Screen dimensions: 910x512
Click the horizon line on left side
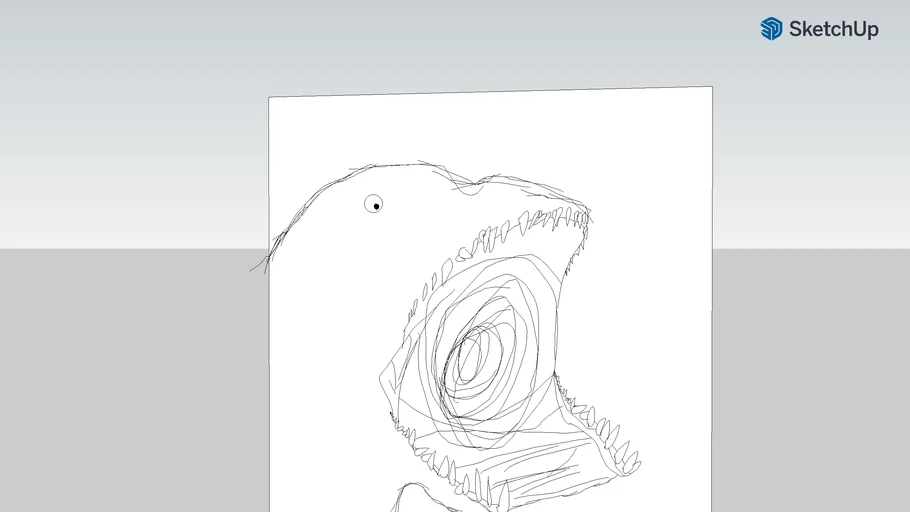tap(130, 248)
